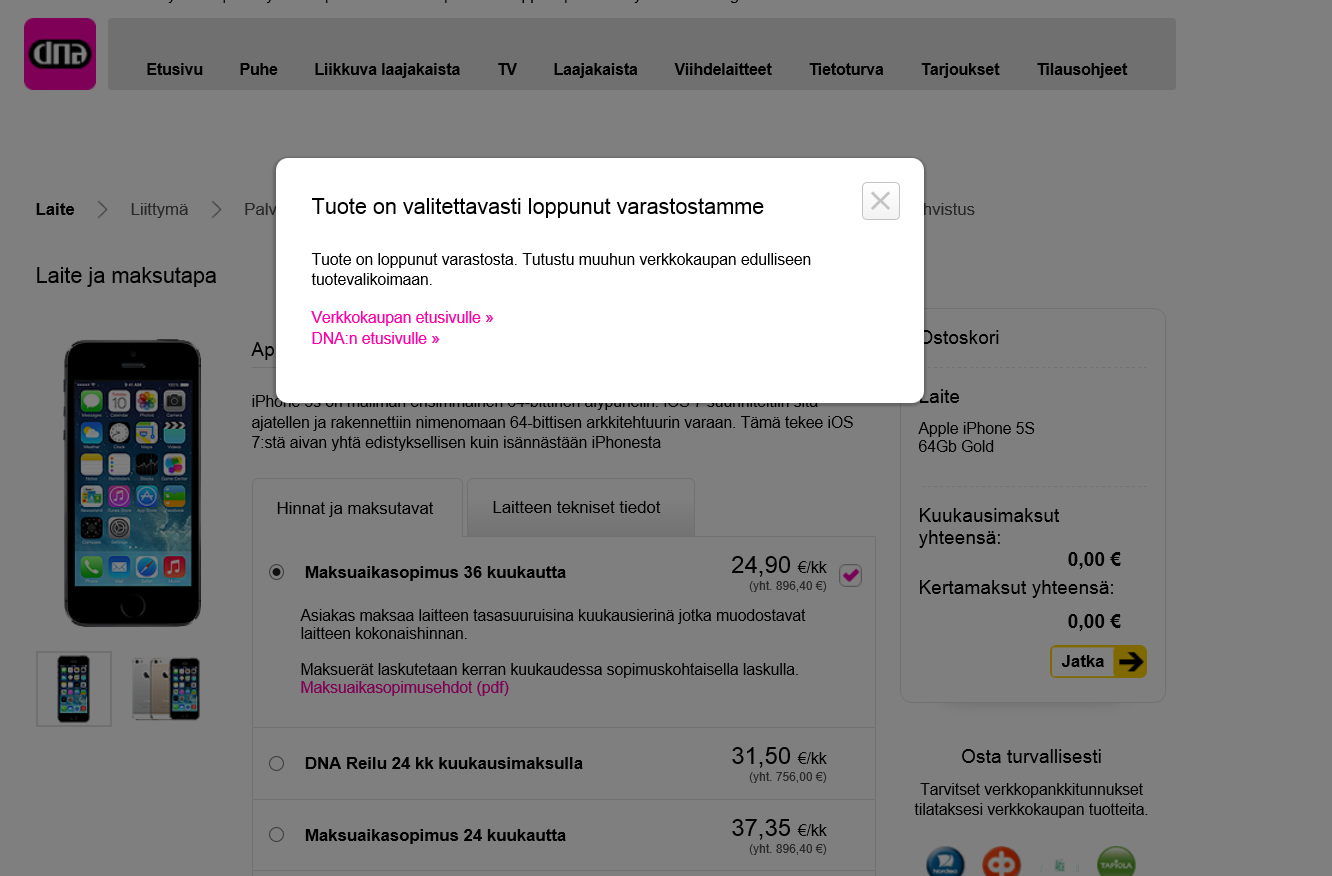Screen dimensions: 1332x876
Task: Go to Etusivu in the navigation
Action: 174,69
